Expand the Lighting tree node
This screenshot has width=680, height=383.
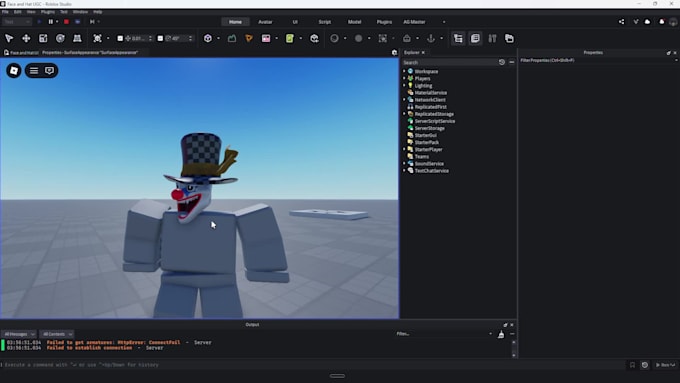point(404,85)
